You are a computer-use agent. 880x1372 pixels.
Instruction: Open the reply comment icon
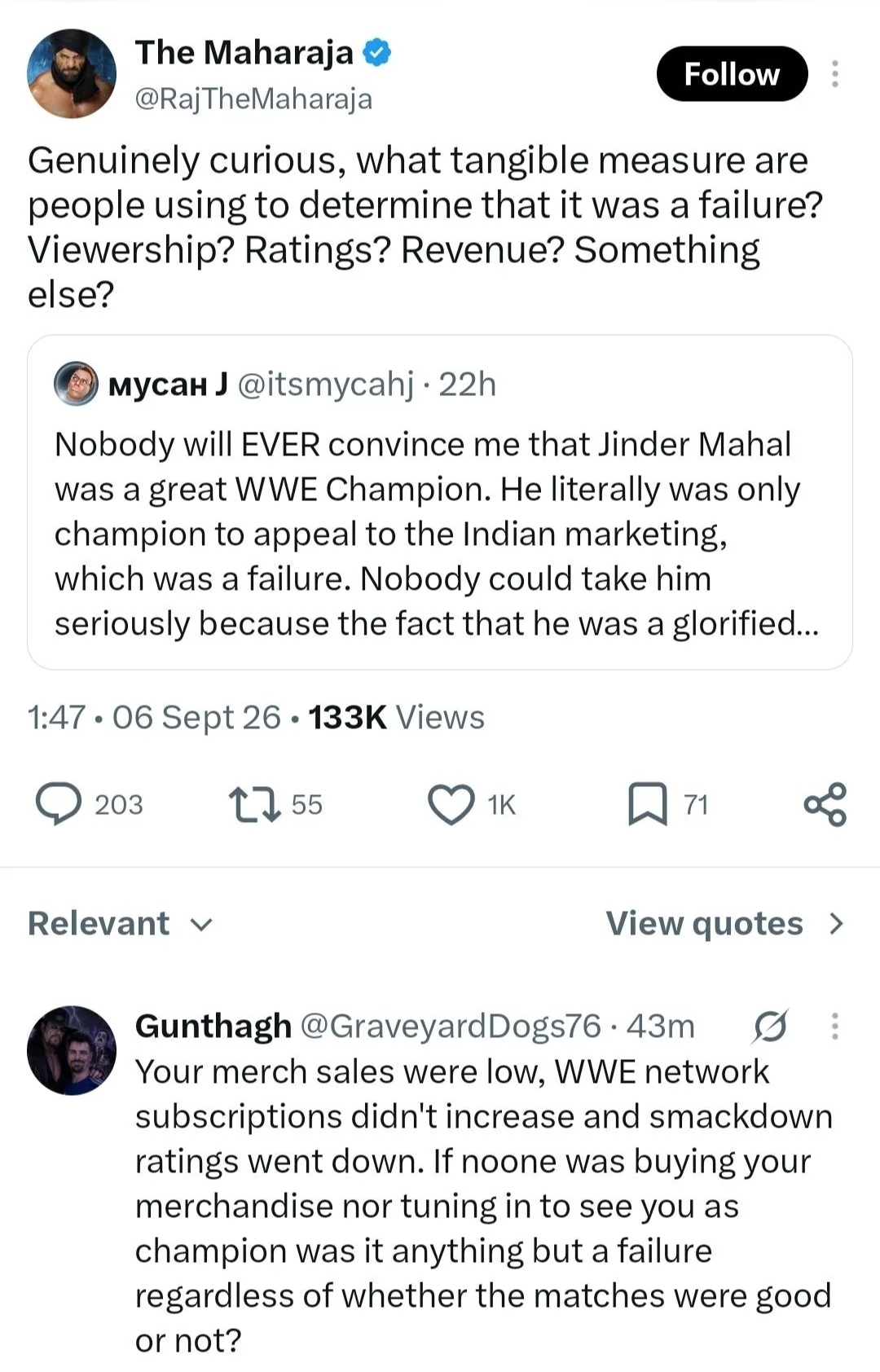pos(59,804)
